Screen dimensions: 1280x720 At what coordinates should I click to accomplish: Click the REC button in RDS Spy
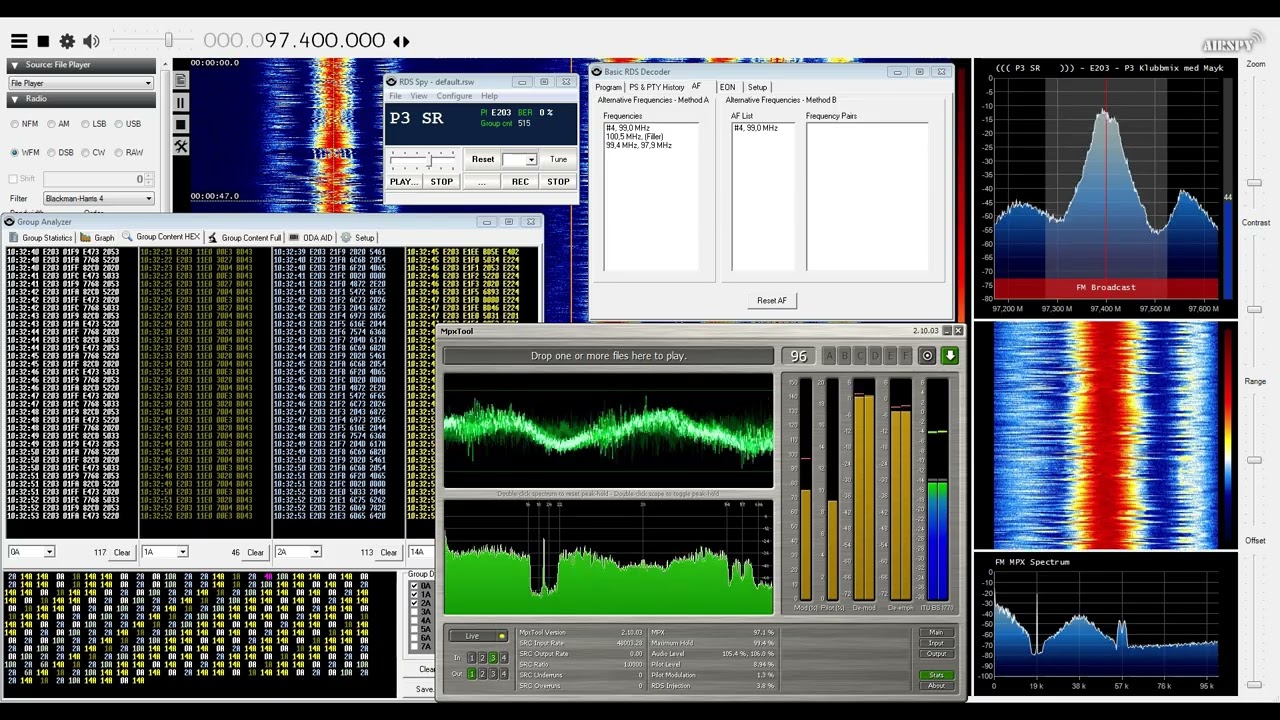(520, 182)
